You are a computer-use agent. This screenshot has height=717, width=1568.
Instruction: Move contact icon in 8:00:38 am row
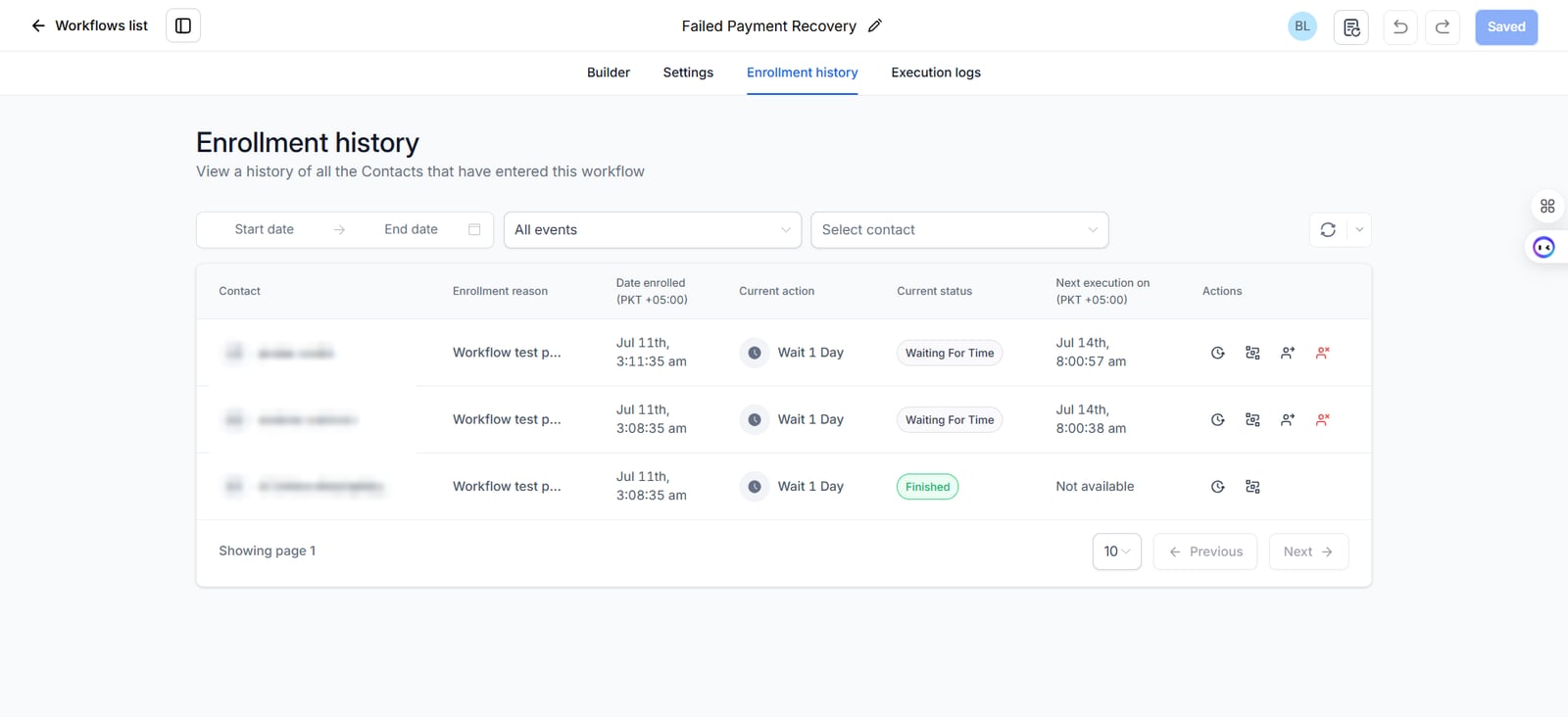click(1288, 419)
